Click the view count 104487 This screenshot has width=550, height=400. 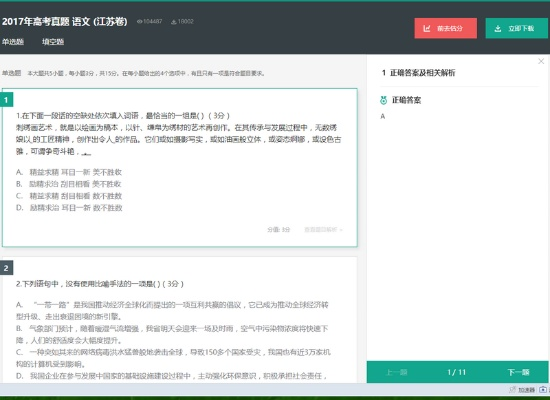pyautogui.click(x=153, y=21)
